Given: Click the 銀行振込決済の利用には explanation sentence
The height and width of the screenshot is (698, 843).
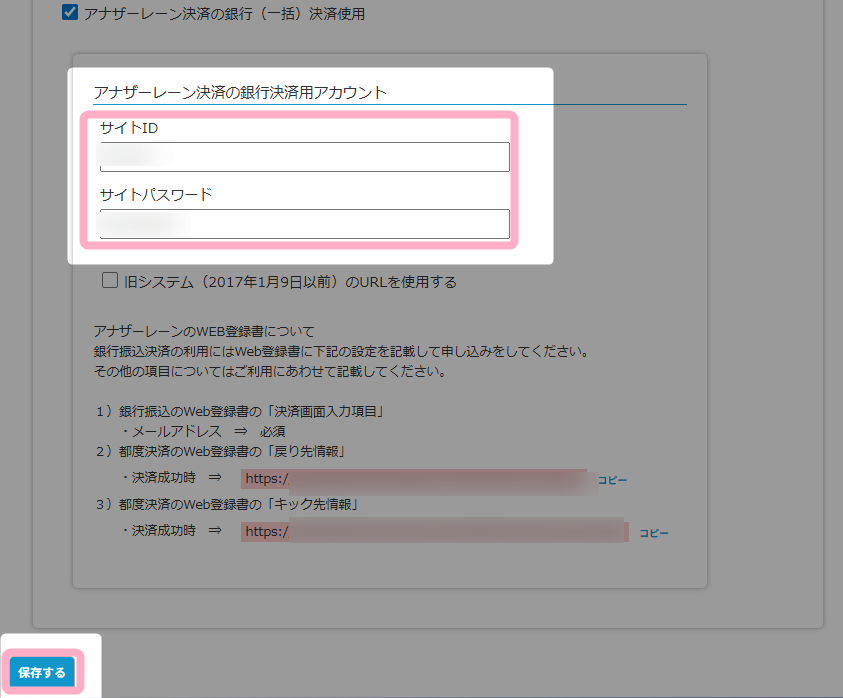Looking at the screenshot, I should [338, 352].
